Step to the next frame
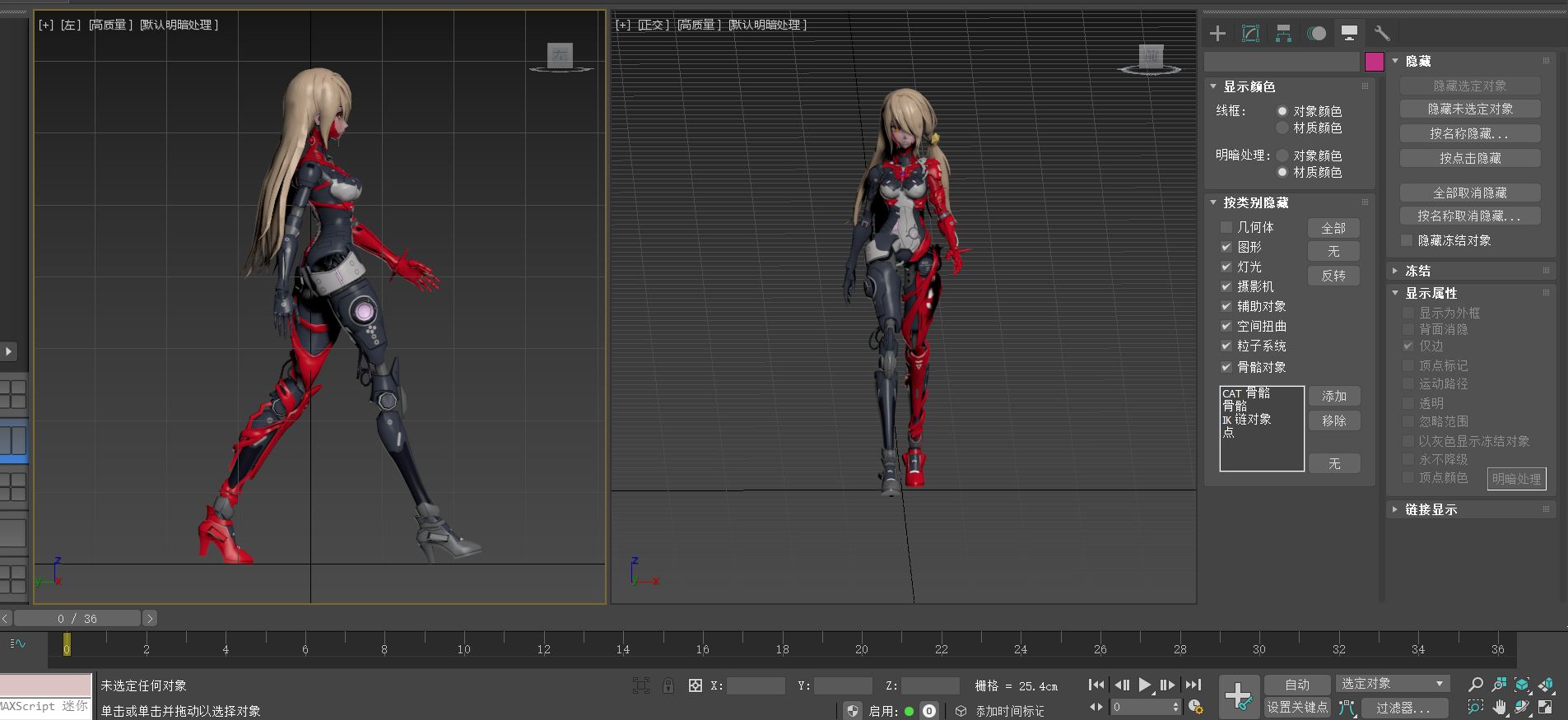Viewport: 1568px width, 720px height. [x=1168, y=685]
